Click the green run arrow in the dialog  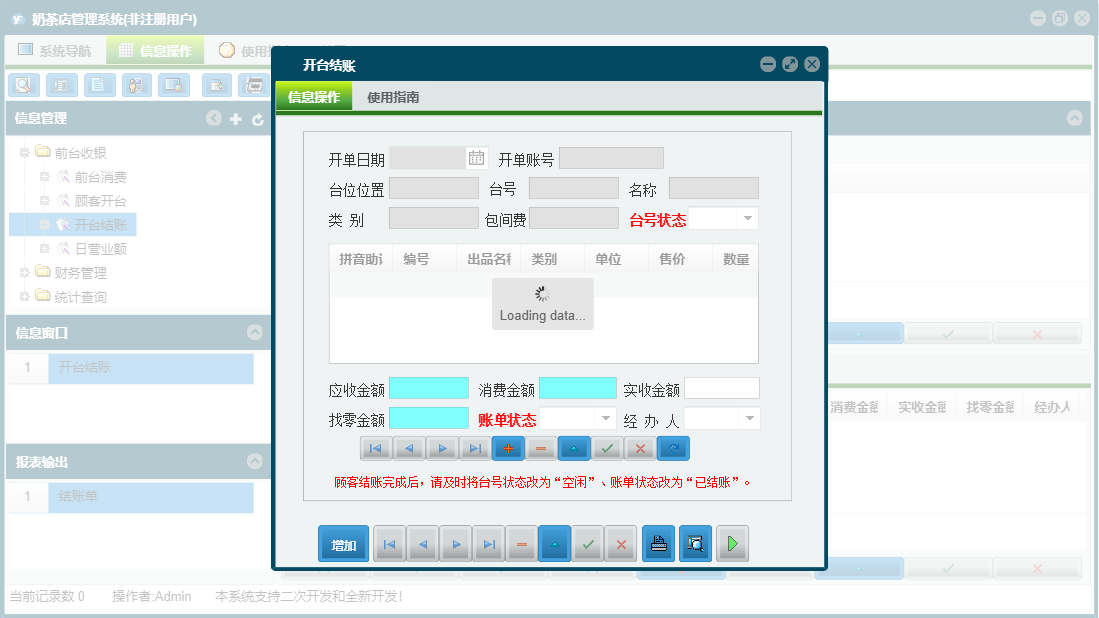733,543
